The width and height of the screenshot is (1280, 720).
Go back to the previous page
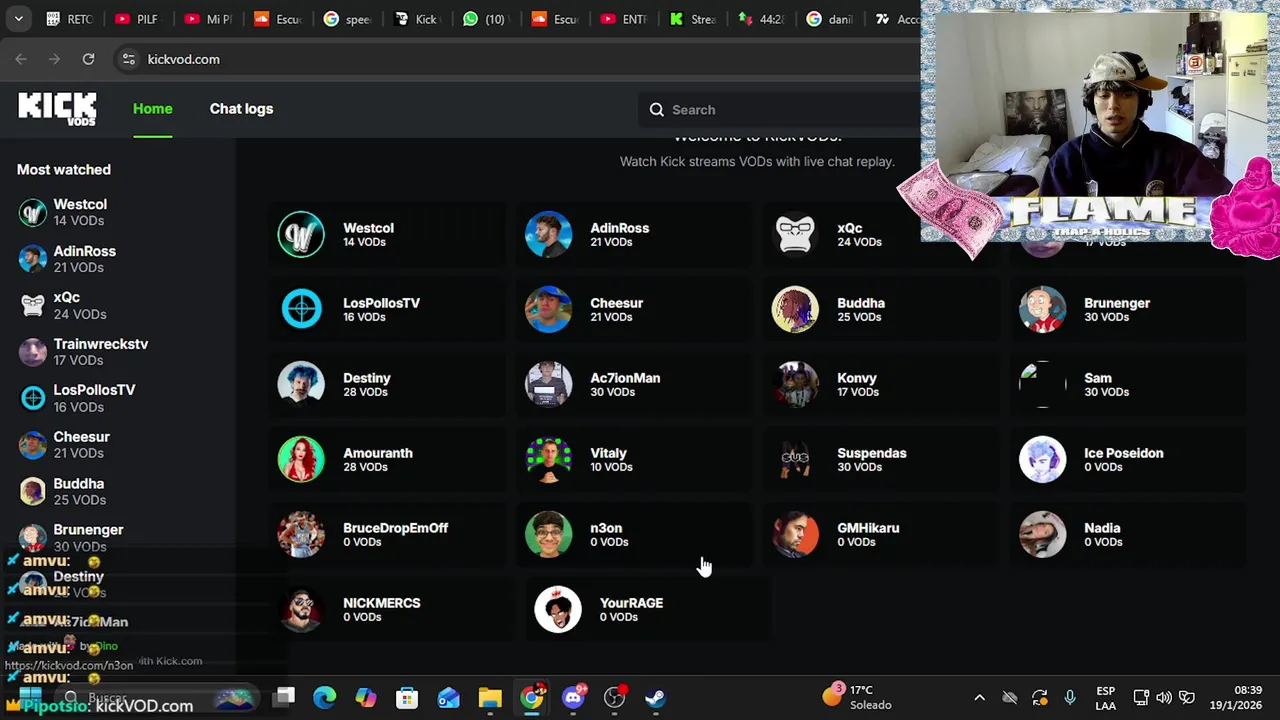(21, 59)
